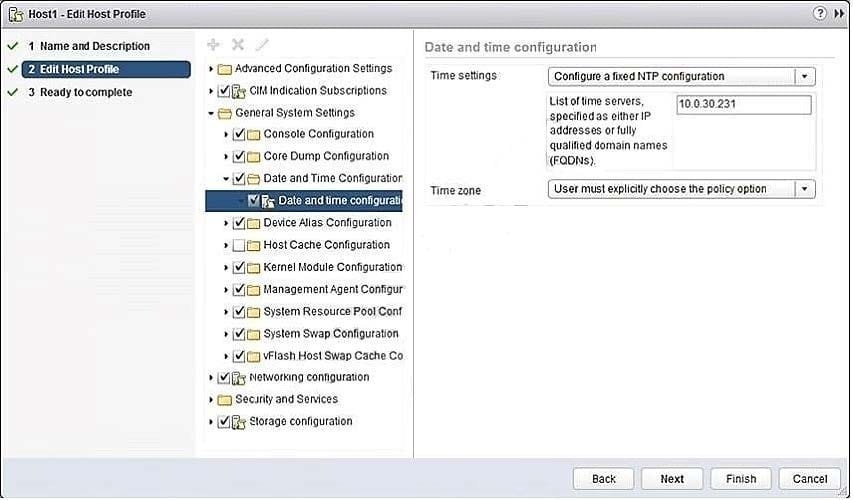
Task: Uncheck Console Configuration checkbox
Action: pos(239,134)
